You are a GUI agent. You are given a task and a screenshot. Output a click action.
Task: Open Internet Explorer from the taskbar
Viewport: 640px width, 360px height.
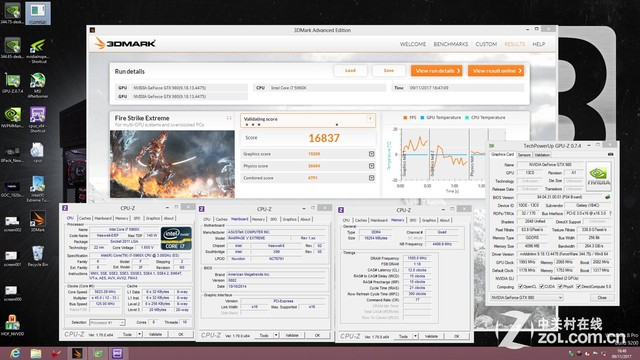(15, 353)
